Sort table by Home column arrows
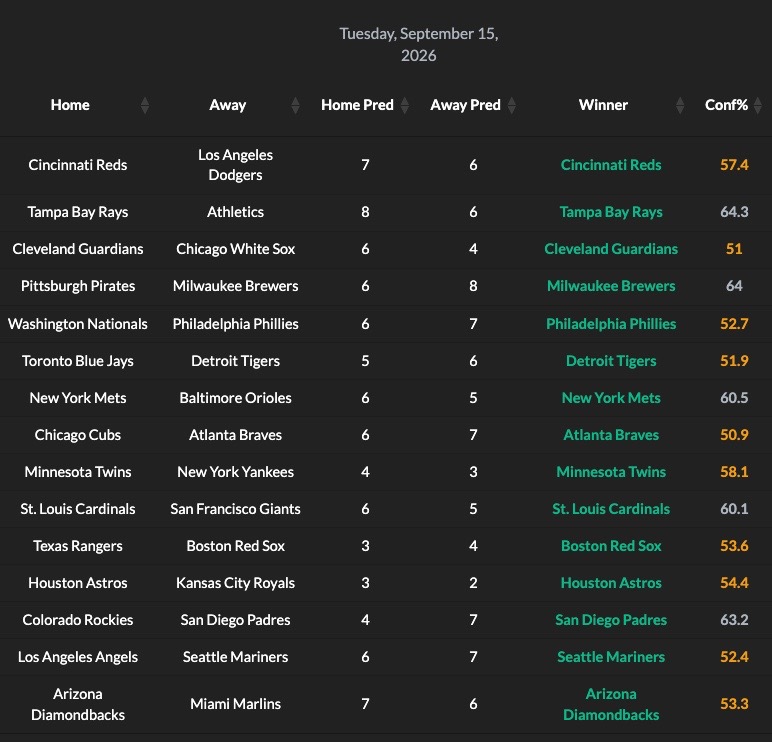This screenshot has width=772, height=742. 145,105
